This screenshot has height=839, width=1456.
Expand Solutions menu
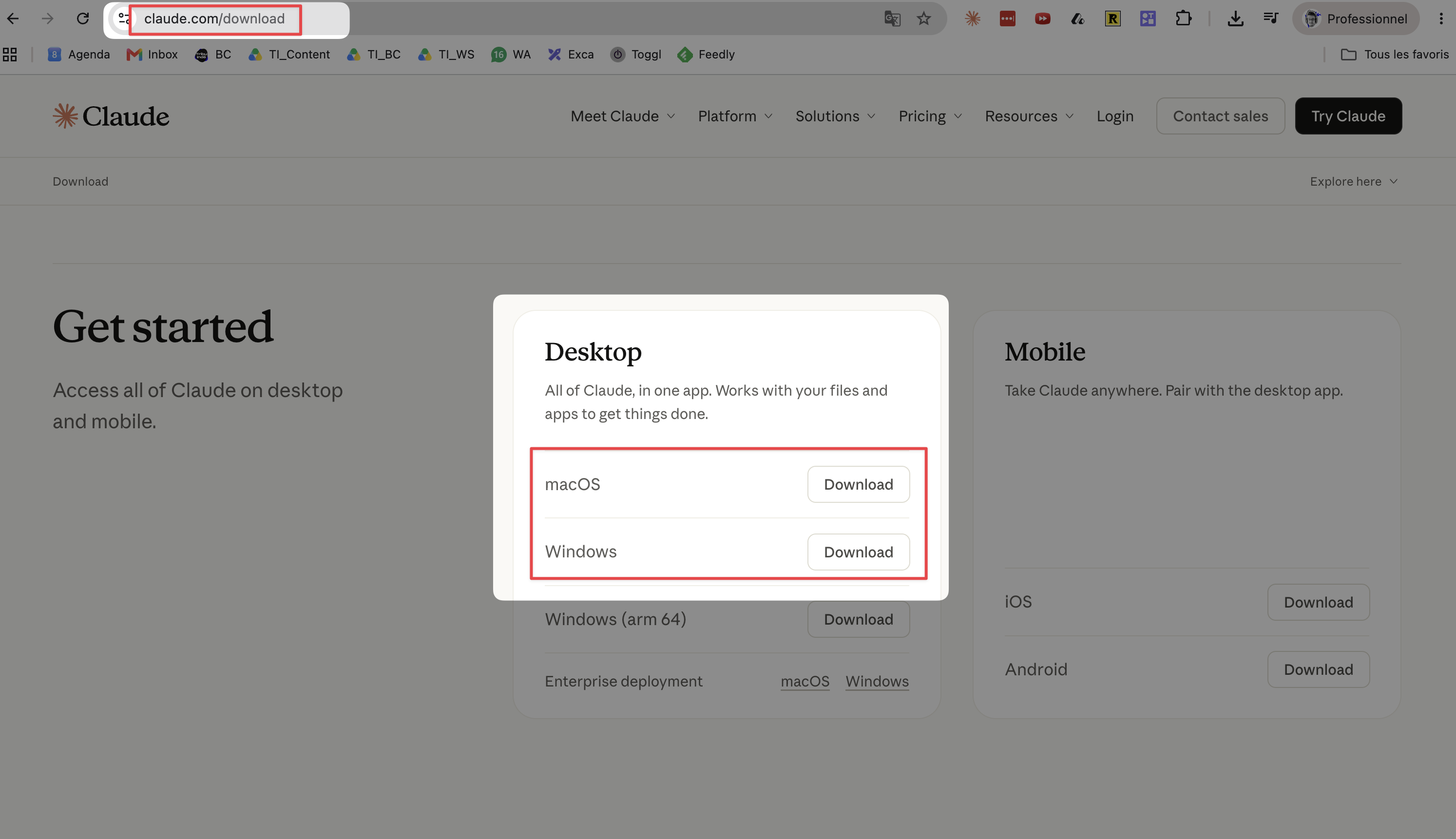(836, 116)
